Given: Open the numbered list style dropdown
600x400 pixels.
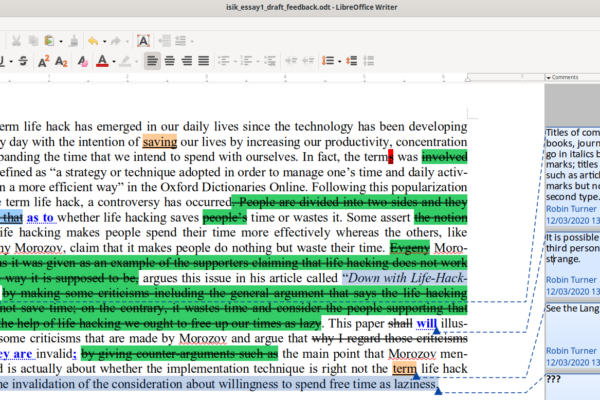Looking at the screenshot, I should [x=258, y=61].
